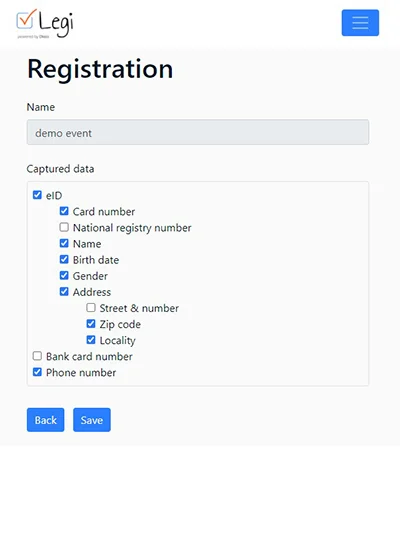Uncheck the Address checkbox
The image size is (400, 546).
tap(64, 291)
